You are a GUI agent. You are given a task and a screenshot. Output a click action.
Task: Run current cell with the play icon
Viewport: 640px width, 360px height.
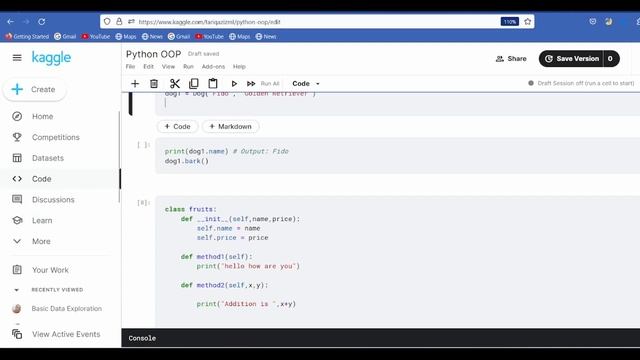pos(234,84)
